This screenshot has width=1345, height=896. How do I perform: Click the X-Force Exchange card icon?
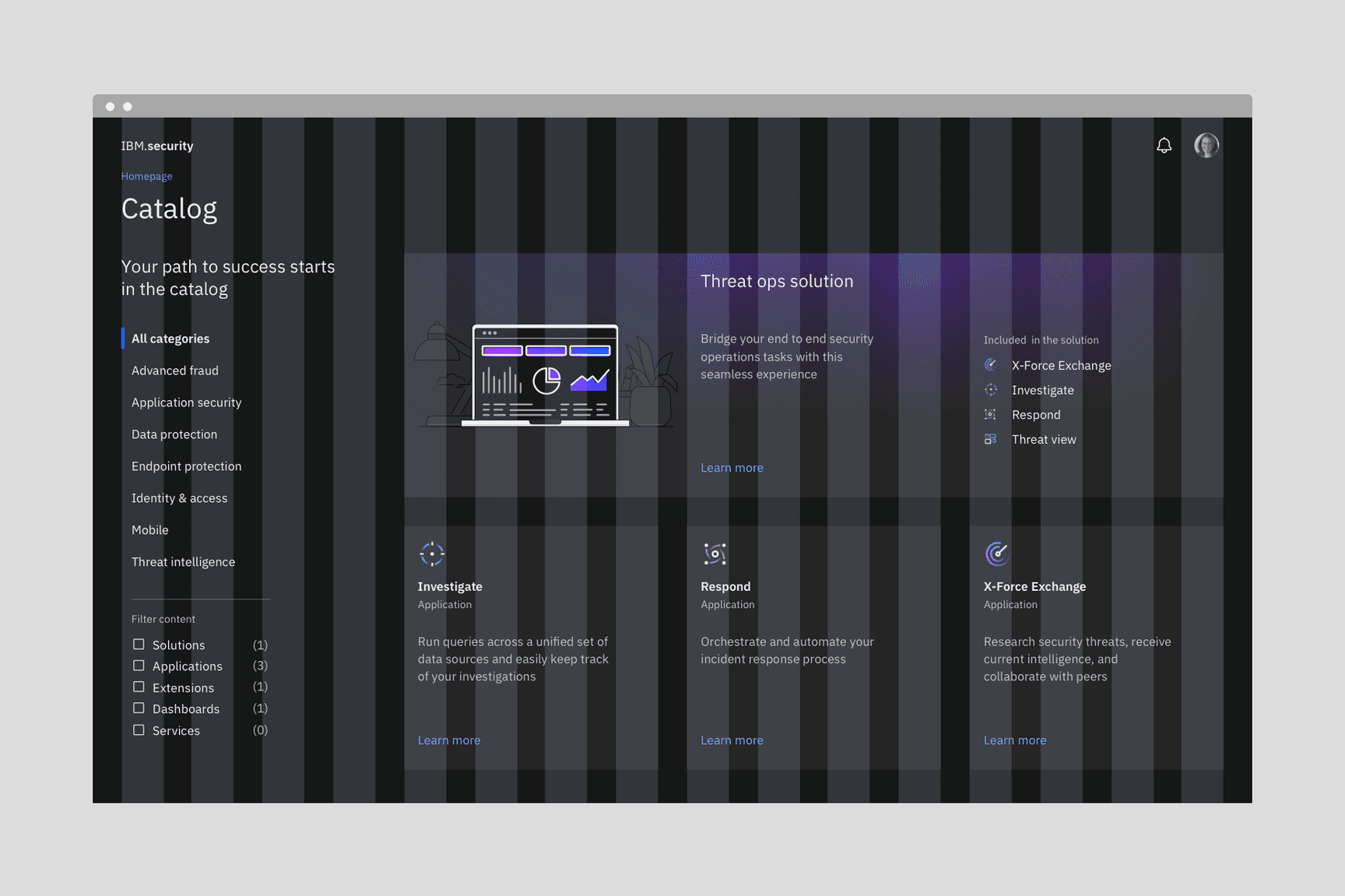(x=996, y=553)
